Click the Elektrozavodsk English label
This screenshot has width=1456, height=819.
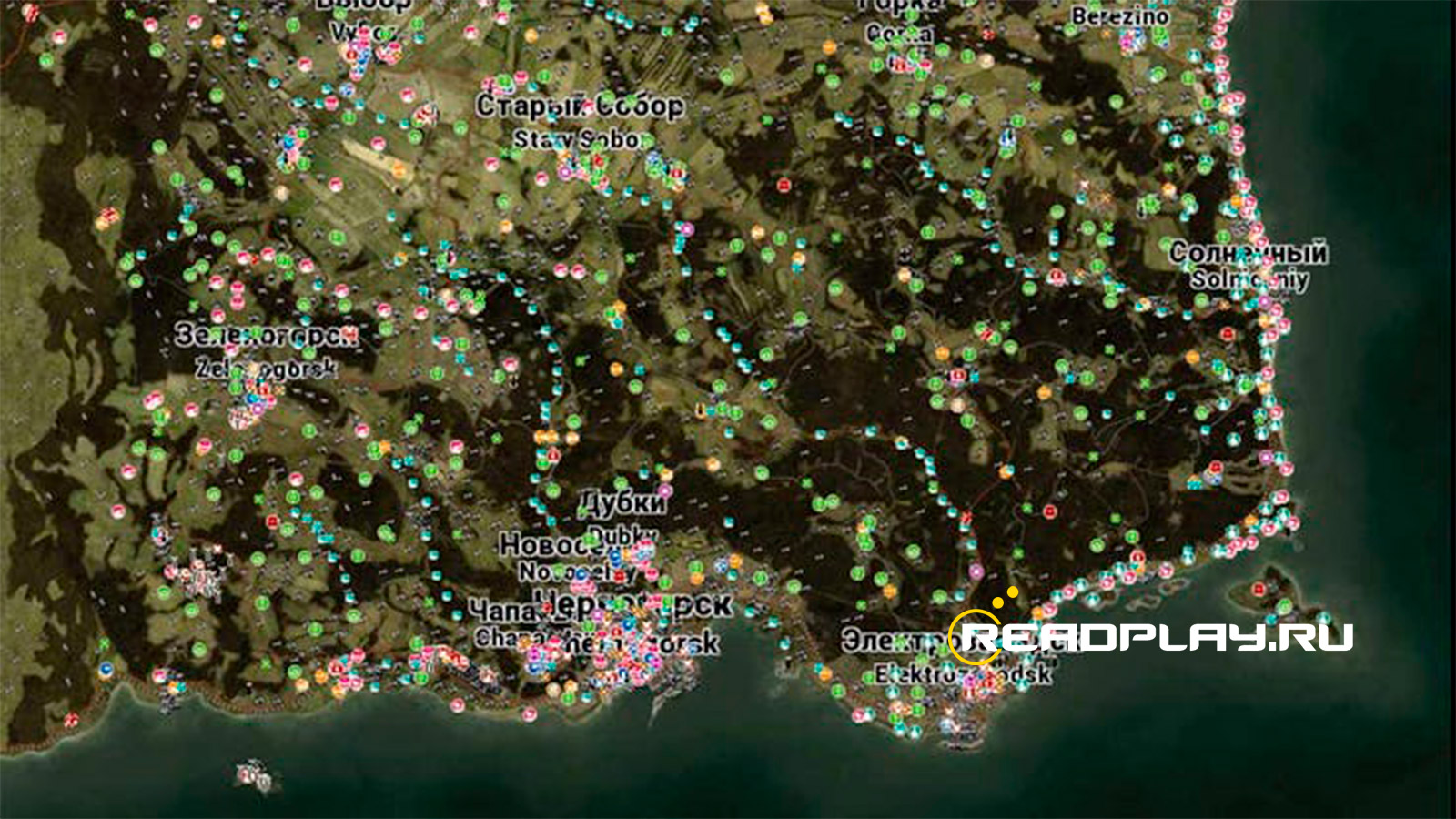tap(964, 674)
